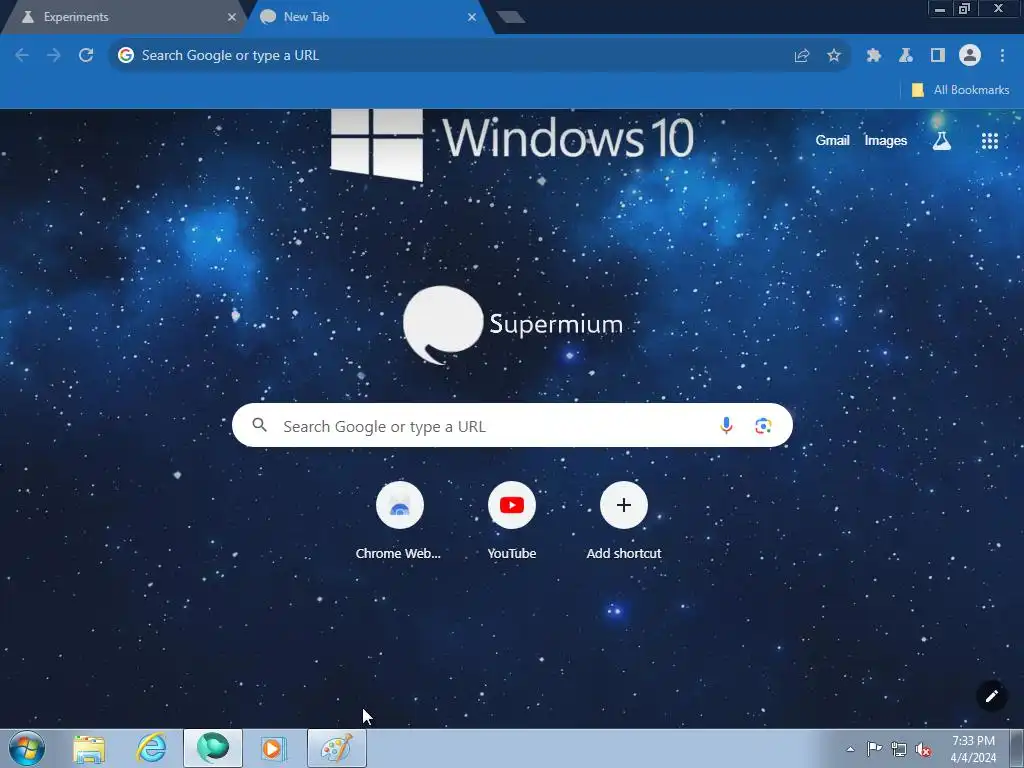Open network tray icon

click(899, 749)
